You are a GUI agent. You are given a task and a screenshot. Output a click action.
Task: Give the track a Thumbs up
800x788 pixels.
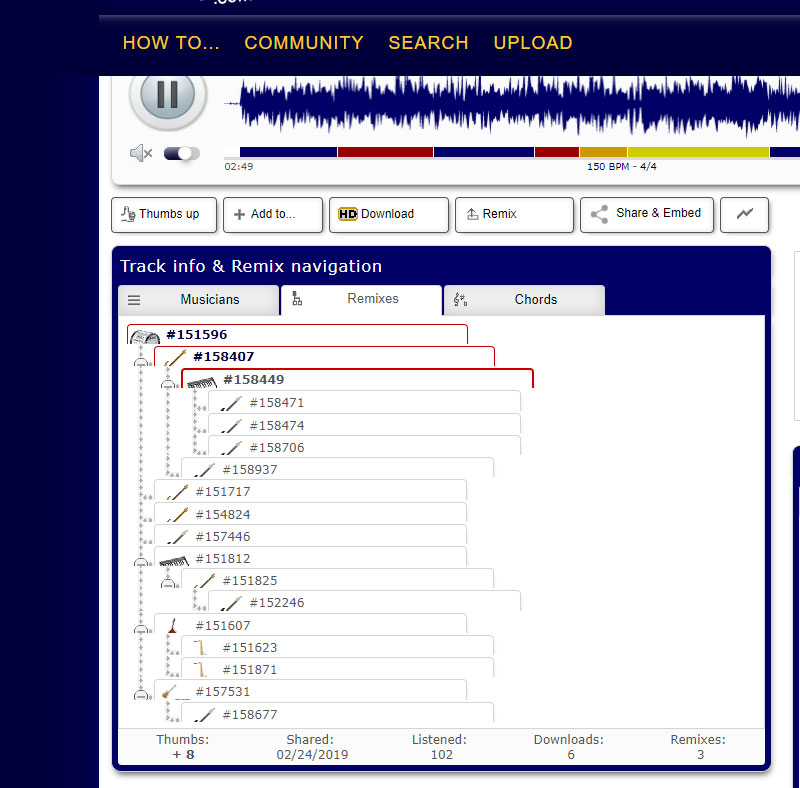pyautogui.click(x=160, y=214)
